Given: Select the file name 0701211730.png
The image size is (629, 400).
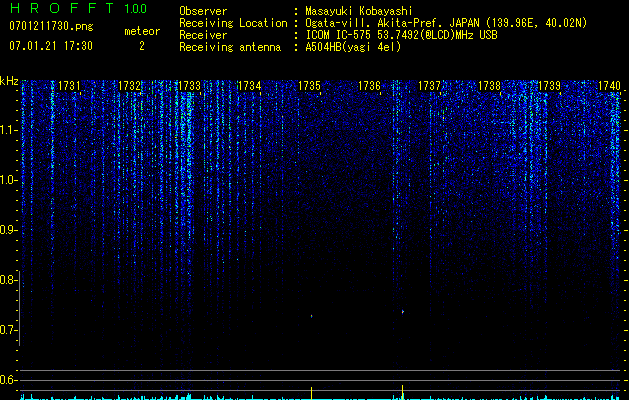Looking at the screenshot, I should click(51, 27).
